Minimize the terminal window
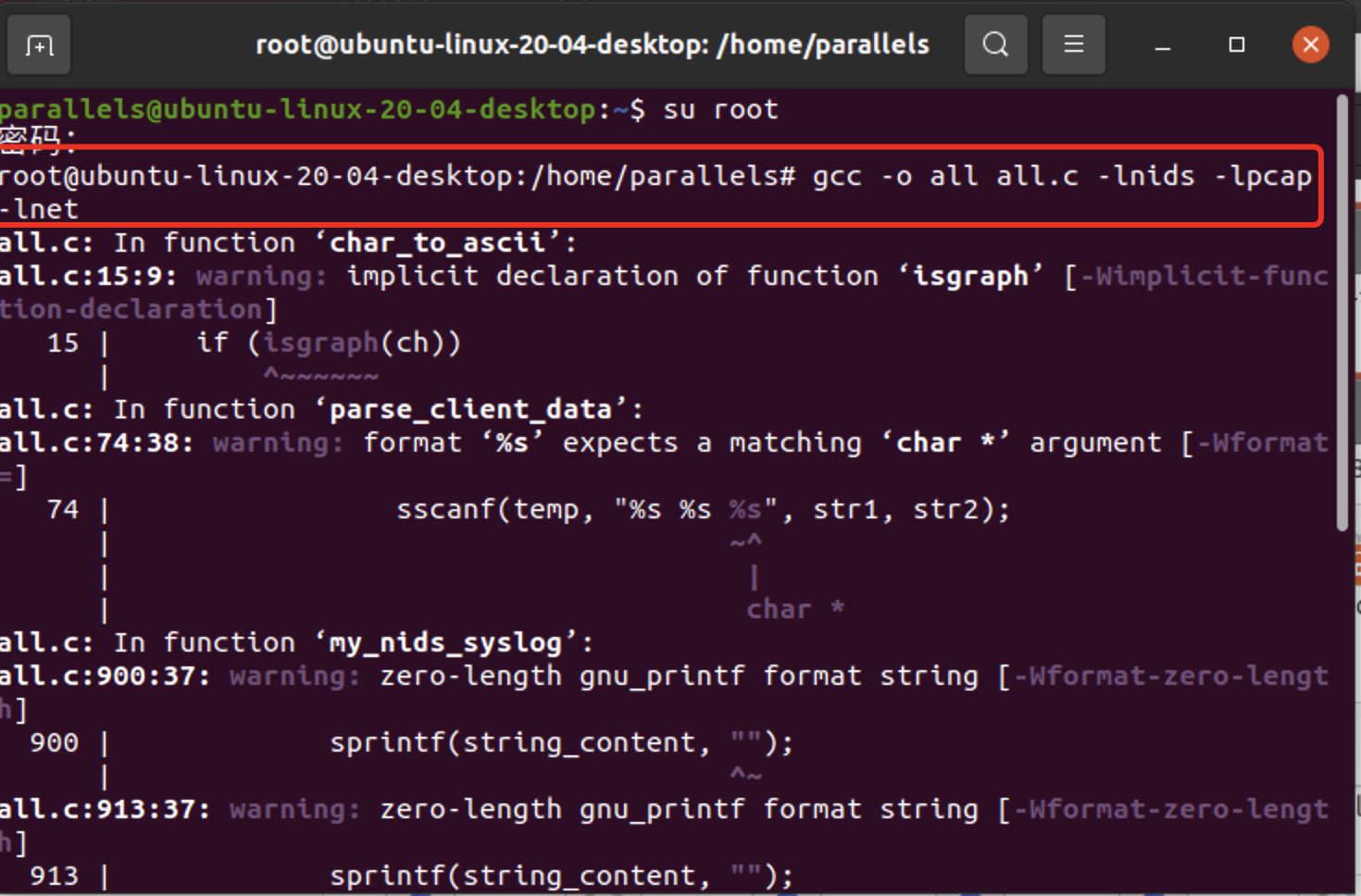The height and width of the screenshot is (896, 1361). [x=1163, y=44]
